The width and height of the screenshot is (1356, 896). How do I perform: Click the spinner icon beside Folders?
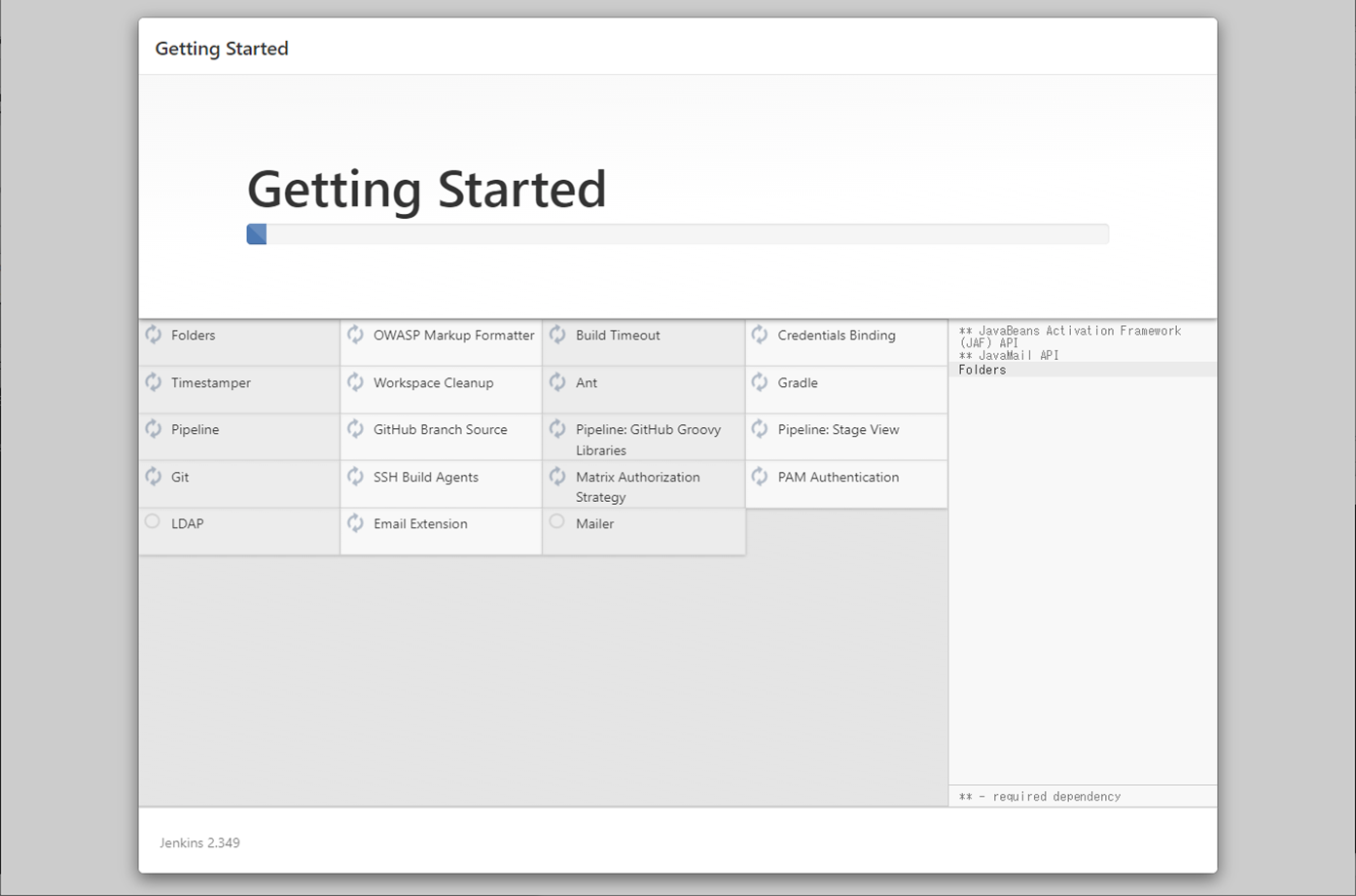[154, 335]
